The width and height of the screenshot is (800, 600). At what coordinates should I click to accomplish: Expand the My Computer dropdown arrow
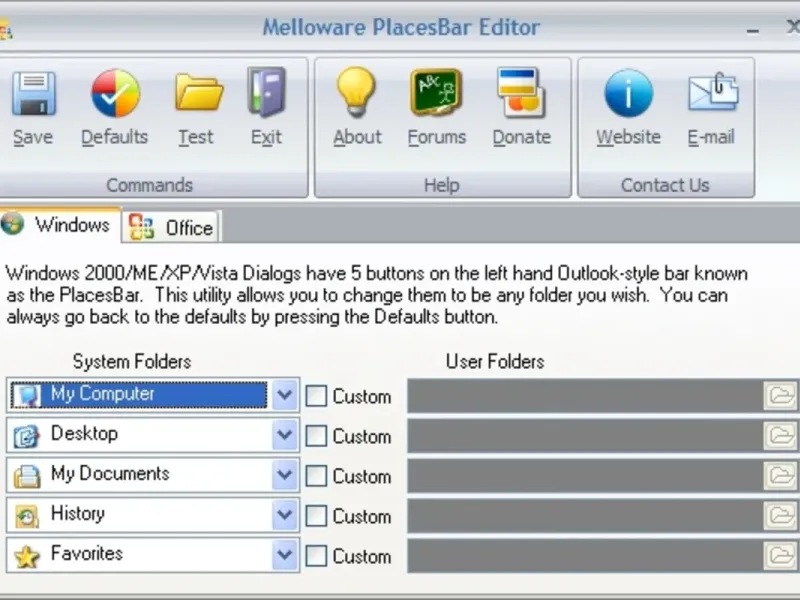tap(285, 395)
